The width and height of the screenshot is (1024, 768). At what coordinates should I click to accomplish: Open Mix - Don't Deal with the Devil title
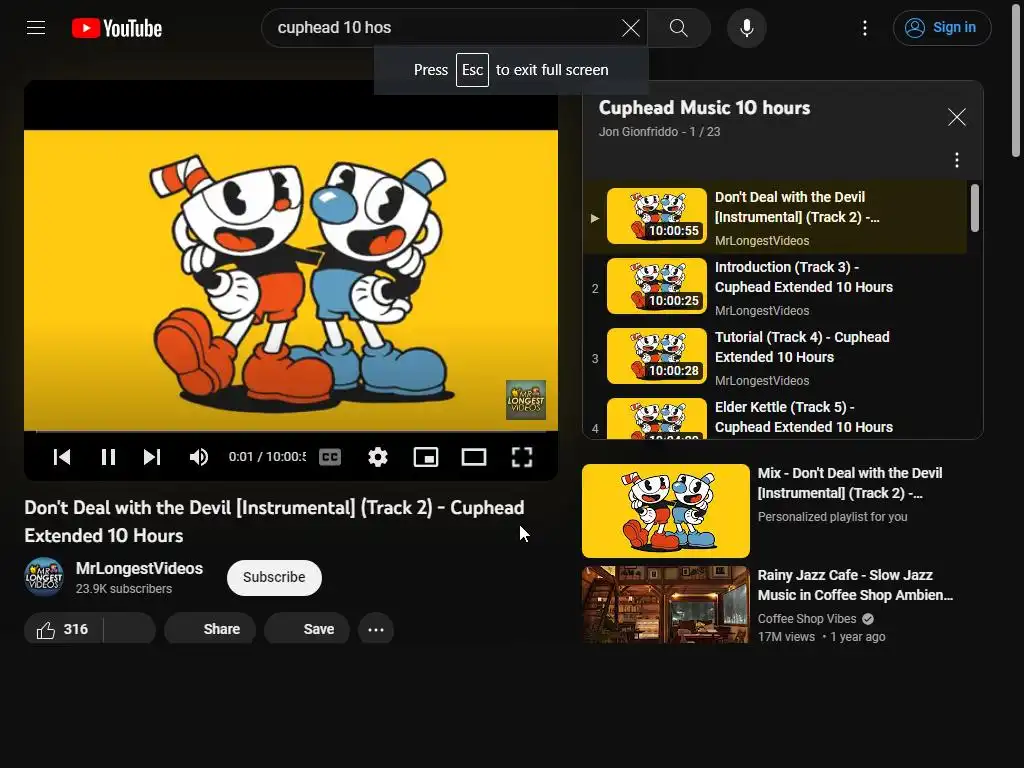[x=850, y=483]
